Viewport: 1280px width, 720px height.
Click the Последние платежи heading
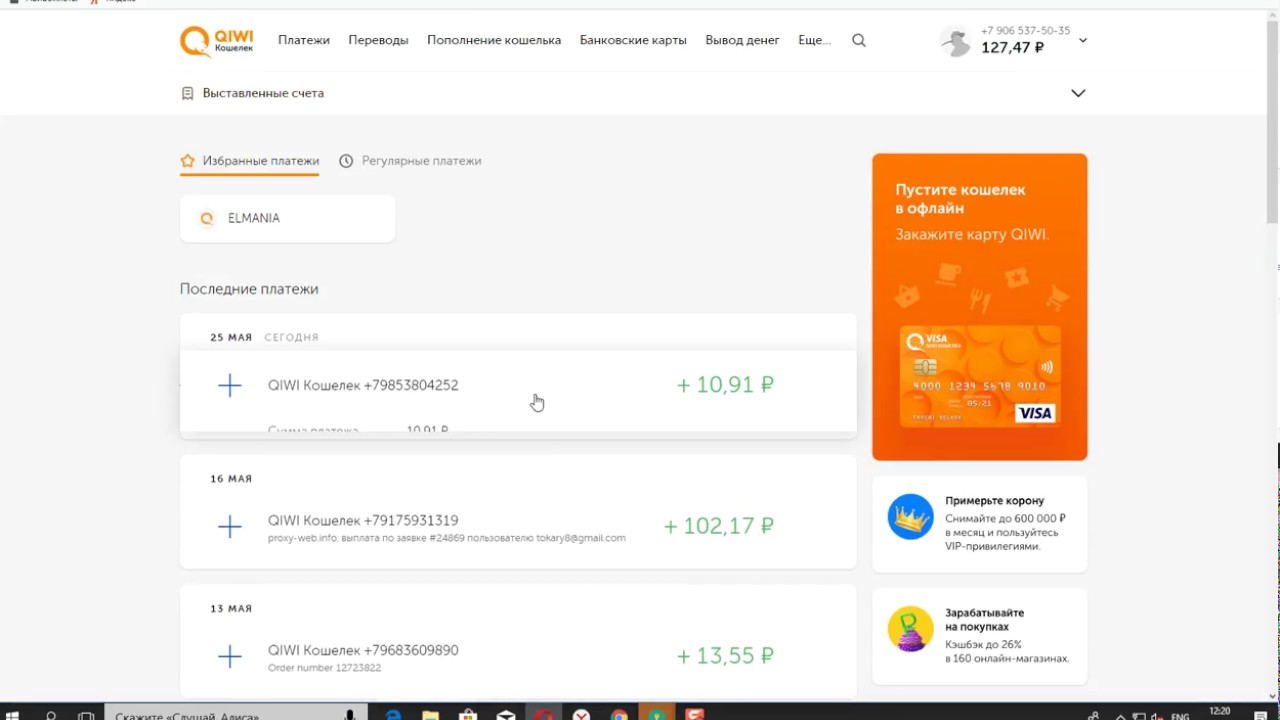pos(249,289)
